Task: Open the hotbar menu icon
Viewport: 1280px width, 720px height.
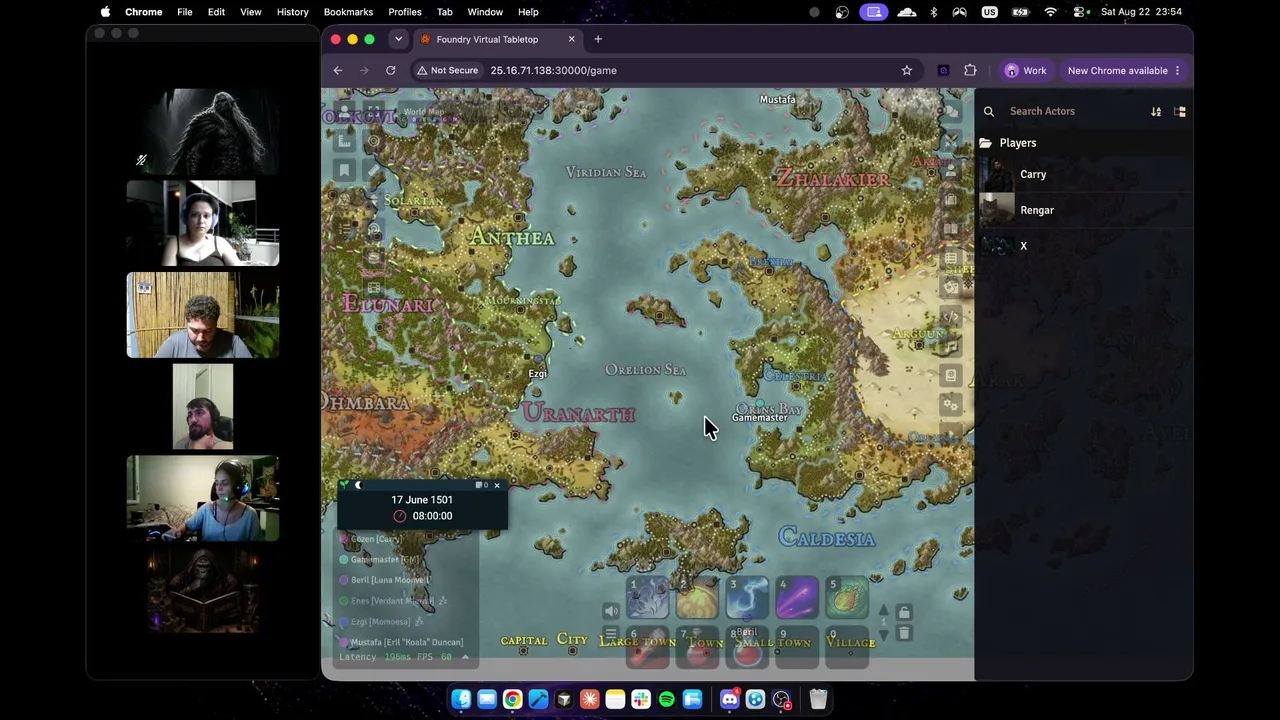Action: [x=611, y=634]
